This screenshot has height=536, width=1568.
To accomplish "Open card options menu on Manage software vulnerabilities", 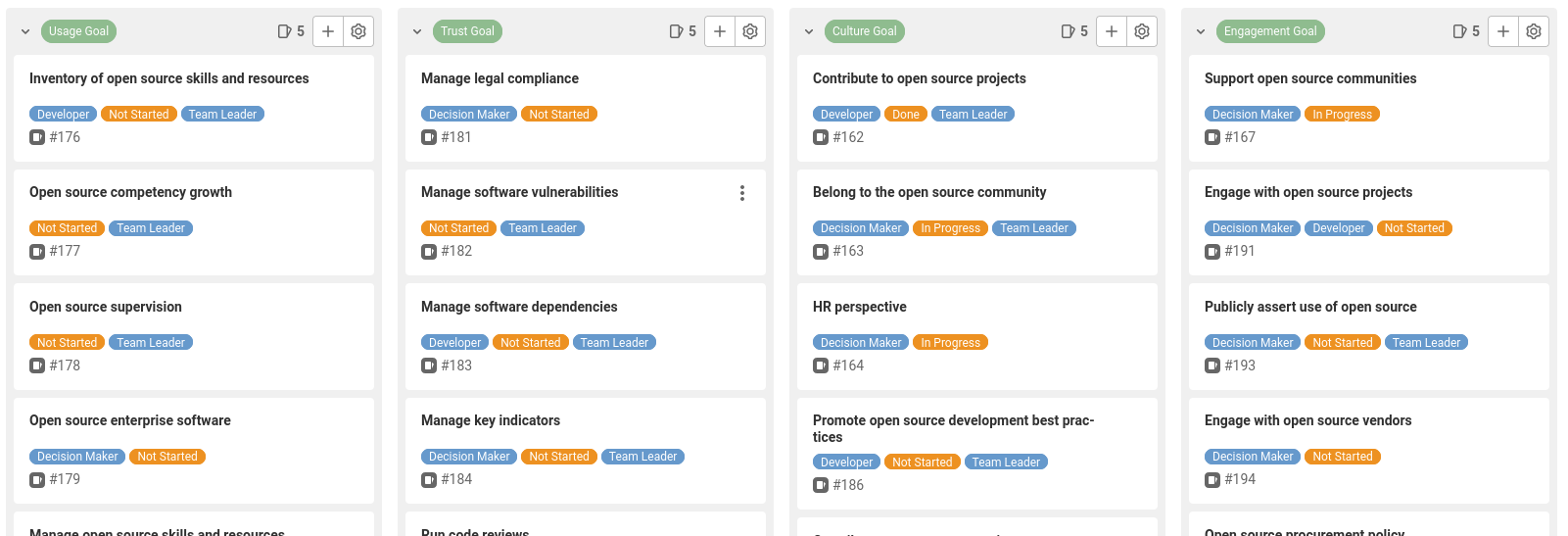I will click(742, 193).
